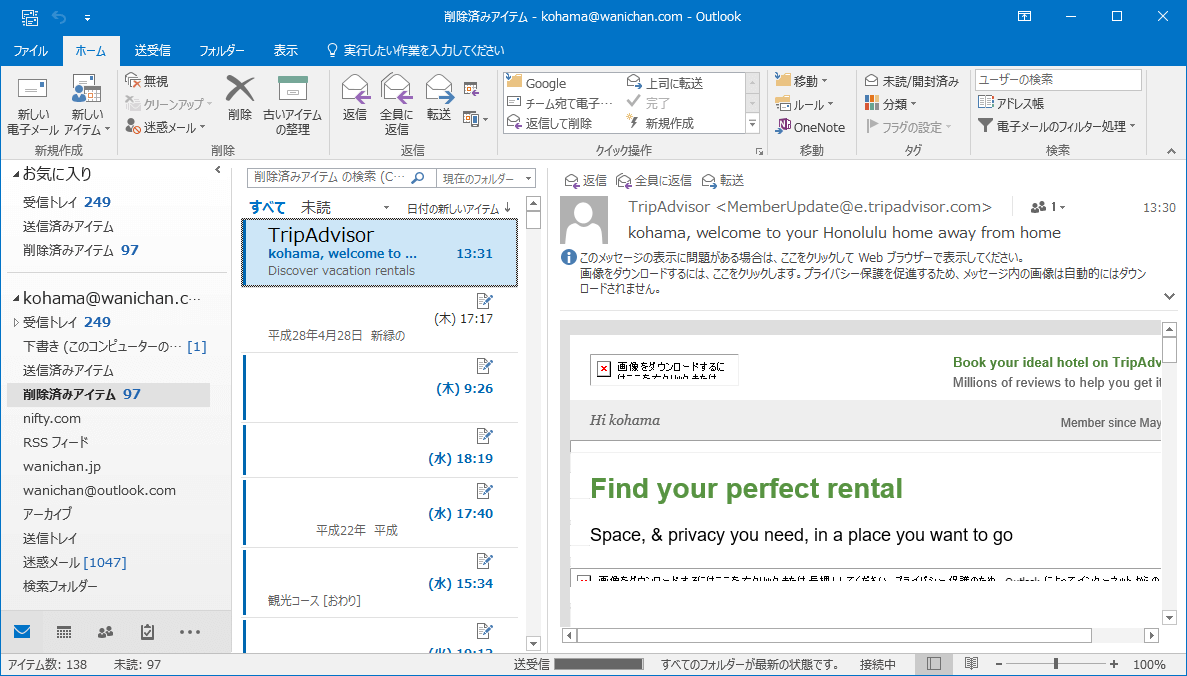The image size is (1187, 676).
Task: Open the ルール rules dropdown
Action: [804, 104]
